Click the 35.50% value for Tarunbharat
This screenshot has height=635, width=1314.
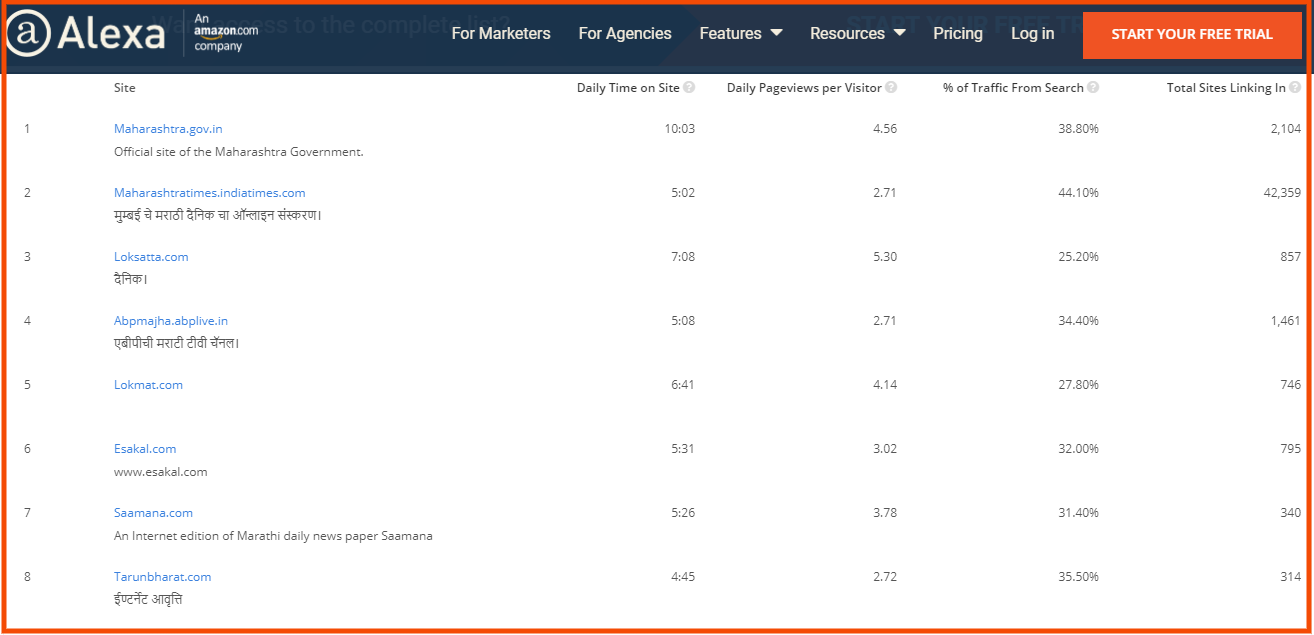(1078, 577)
